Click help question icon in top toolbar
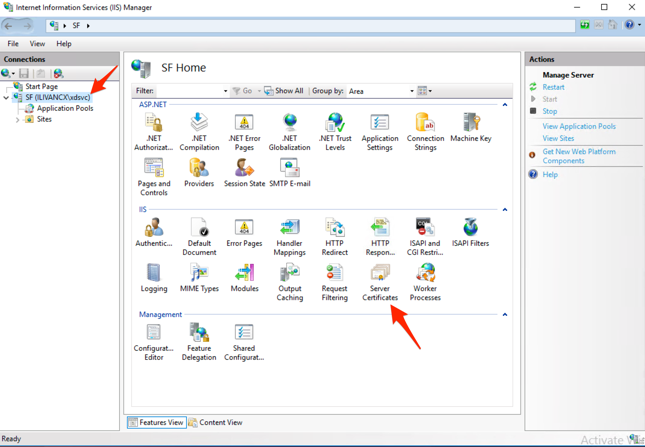 pos(629,25)
